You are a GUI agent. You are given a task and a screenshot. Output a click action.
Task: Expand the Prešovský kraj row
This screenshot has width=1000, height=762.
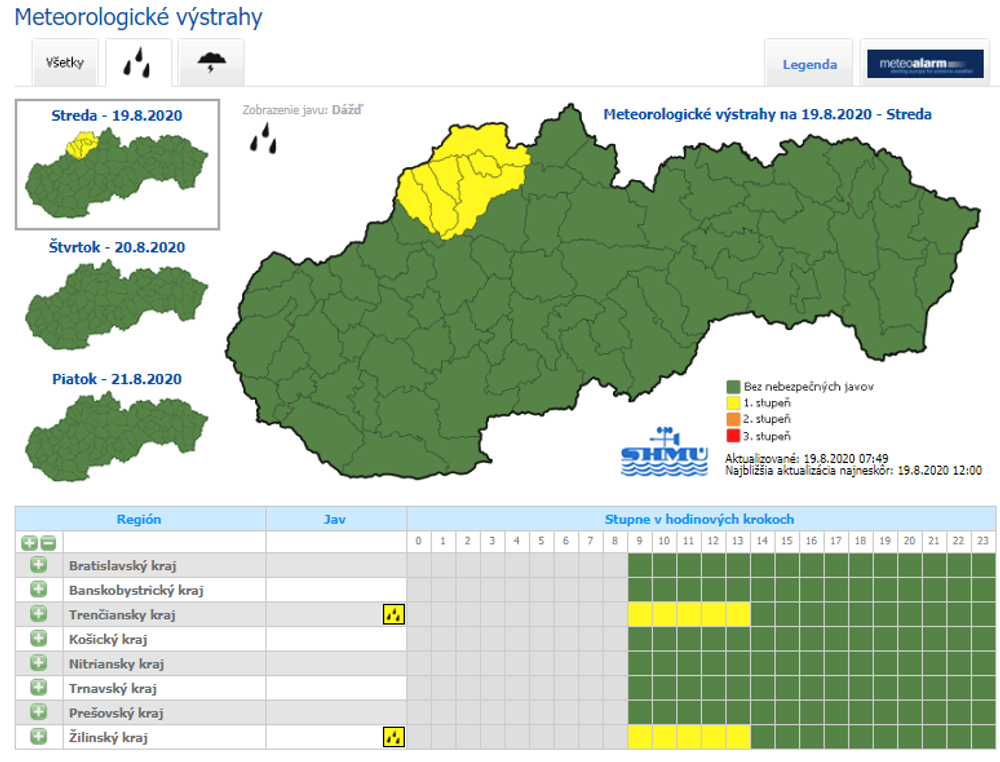39,713
